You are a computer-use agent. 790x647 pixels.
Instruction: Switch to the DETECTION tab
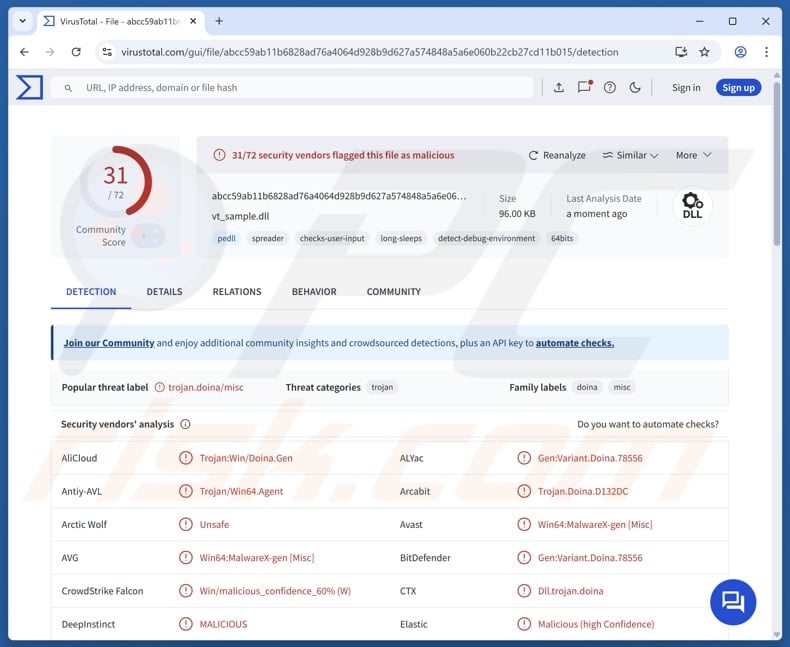pos(91,292)
